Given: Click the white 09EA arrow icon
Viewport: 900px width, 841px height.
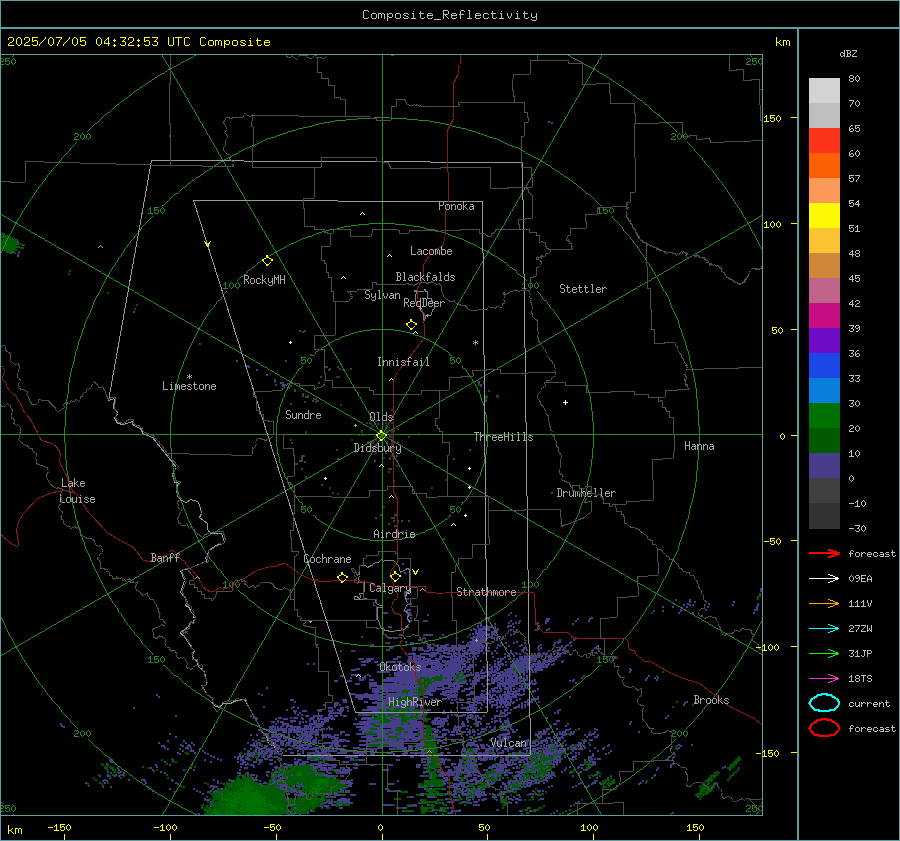Looking at the screenshot, I should click(x=824, y=579).
